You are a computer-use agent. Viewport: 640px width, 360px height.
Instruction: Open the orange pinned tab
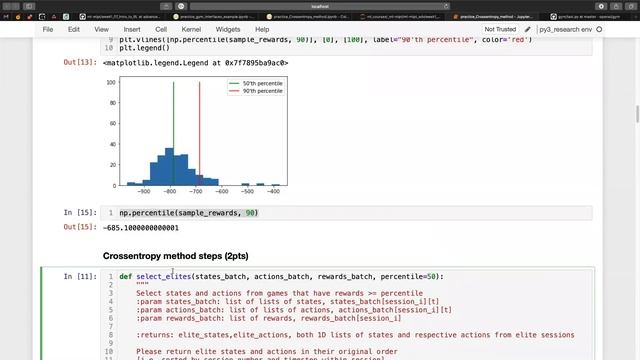click(18, 17)
